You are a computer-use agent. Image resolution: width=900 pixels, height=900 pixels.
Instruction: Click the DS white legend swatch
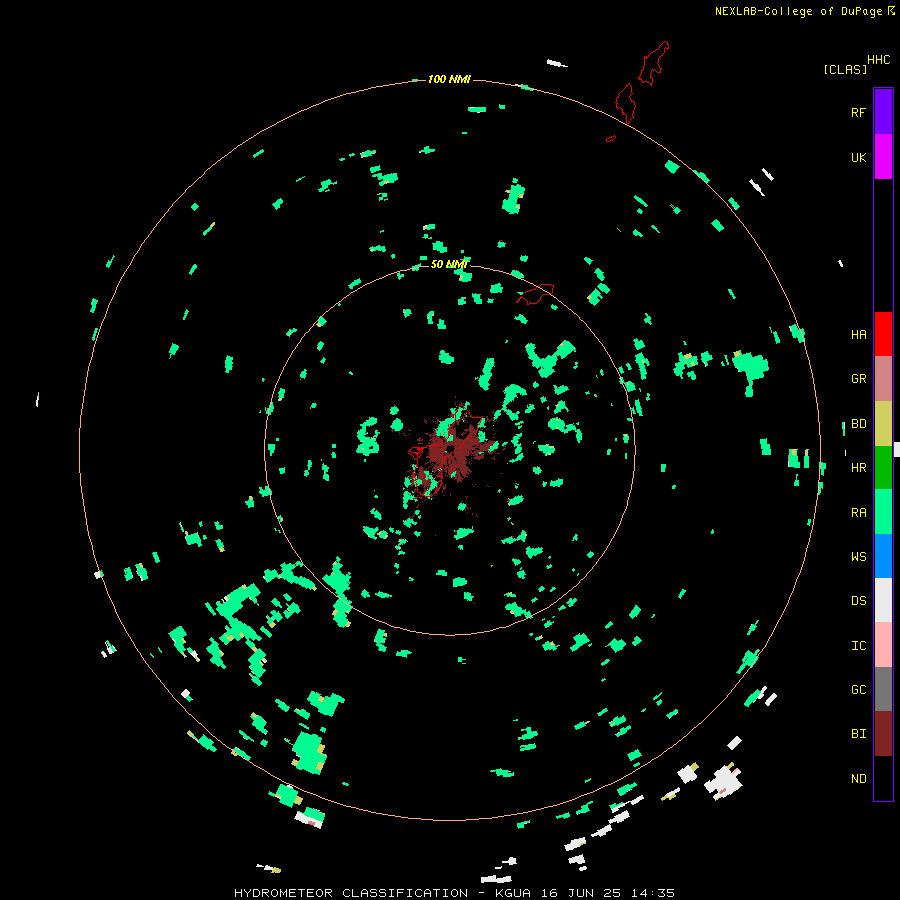[883, 600]
